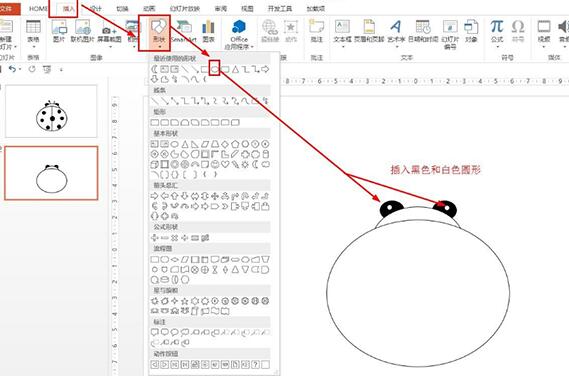Select the Back/Previous action button

[x=155, y=364]
